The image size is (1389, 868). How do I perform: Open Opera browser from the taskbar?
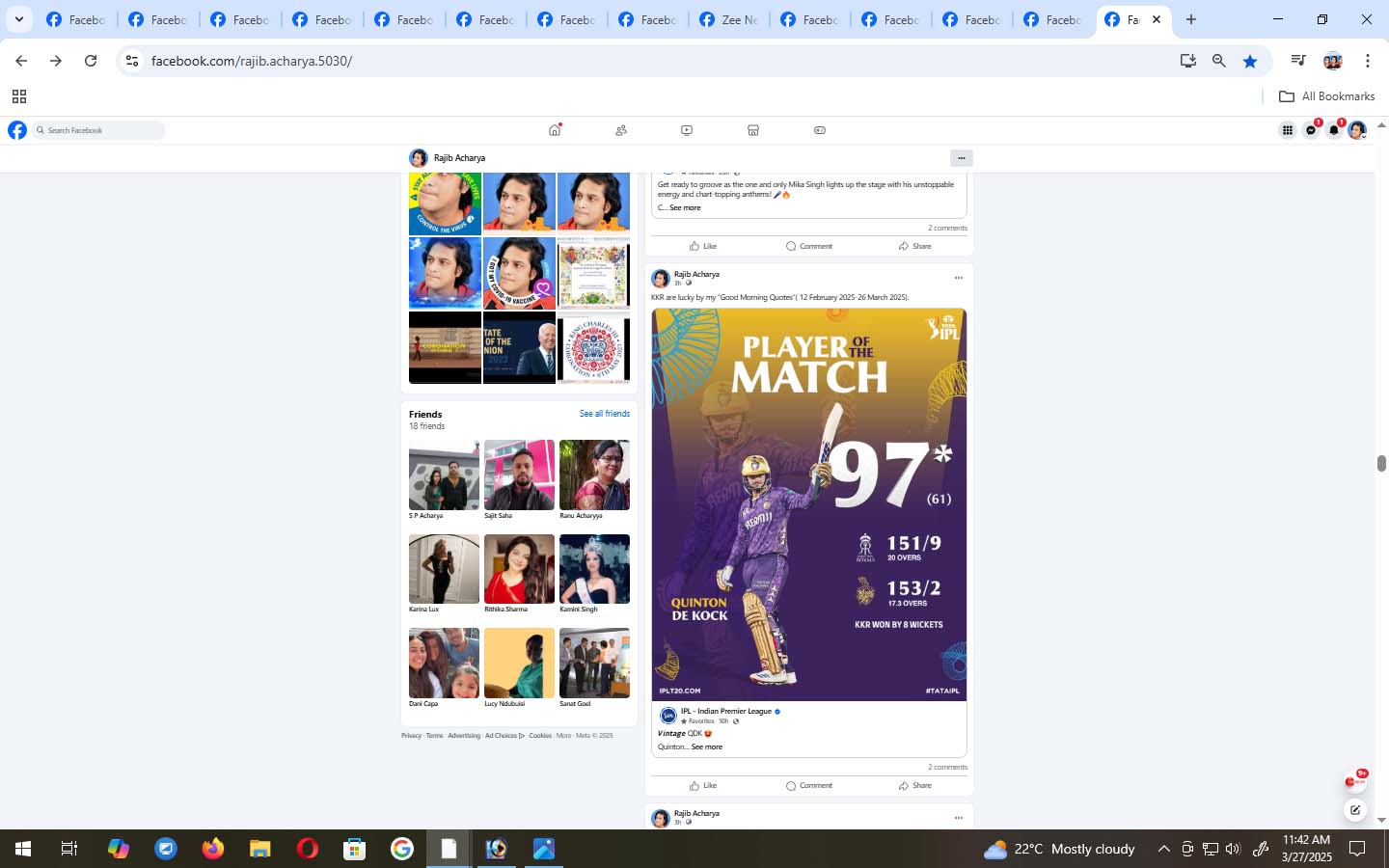pyautogui.click(x=308, y=849)
